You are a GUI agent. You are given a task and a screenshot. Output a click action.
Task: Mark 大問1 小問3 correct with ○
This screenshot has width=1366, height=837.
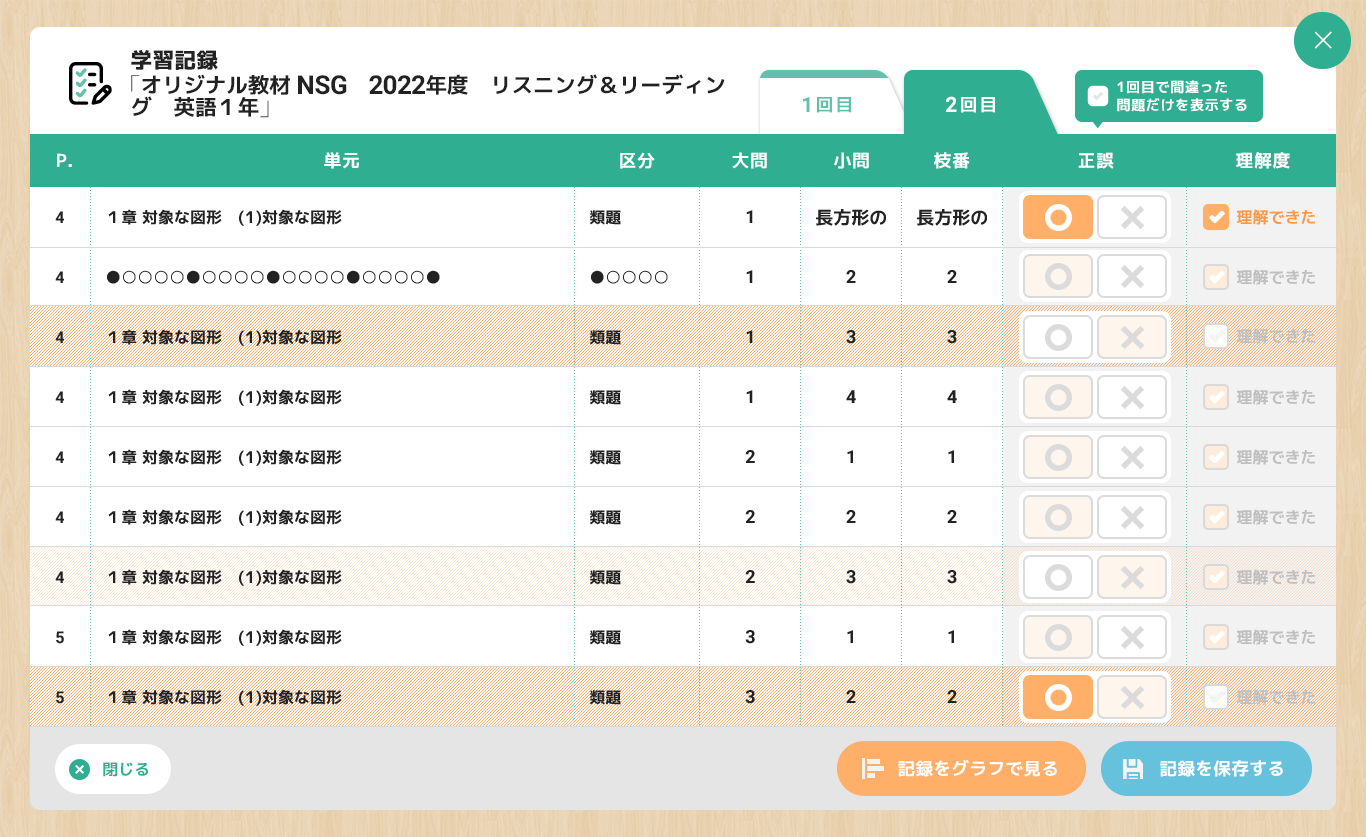point(1058,337)
